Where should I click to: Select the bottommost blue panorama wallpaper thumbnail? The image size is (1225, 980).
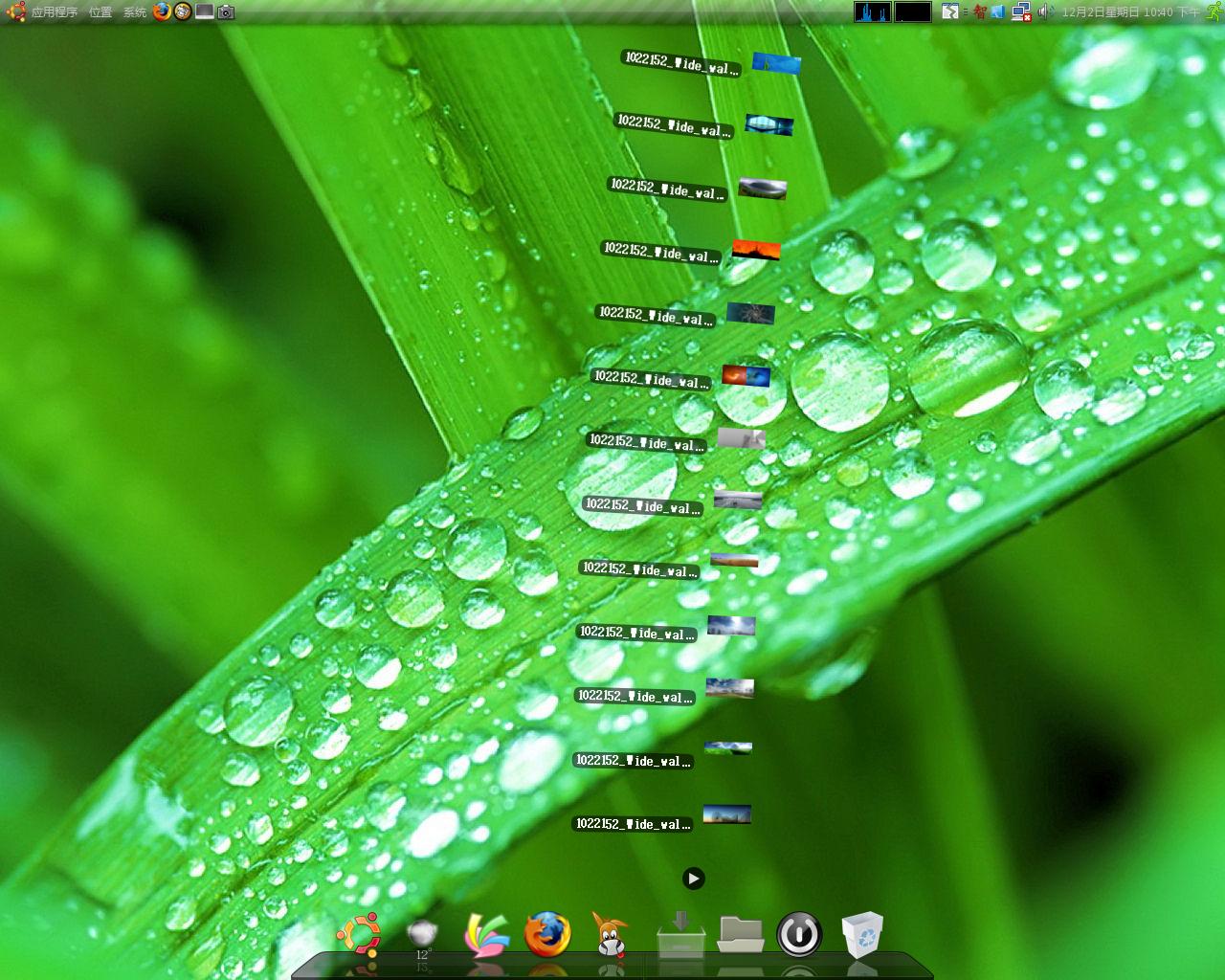(727, 814)
